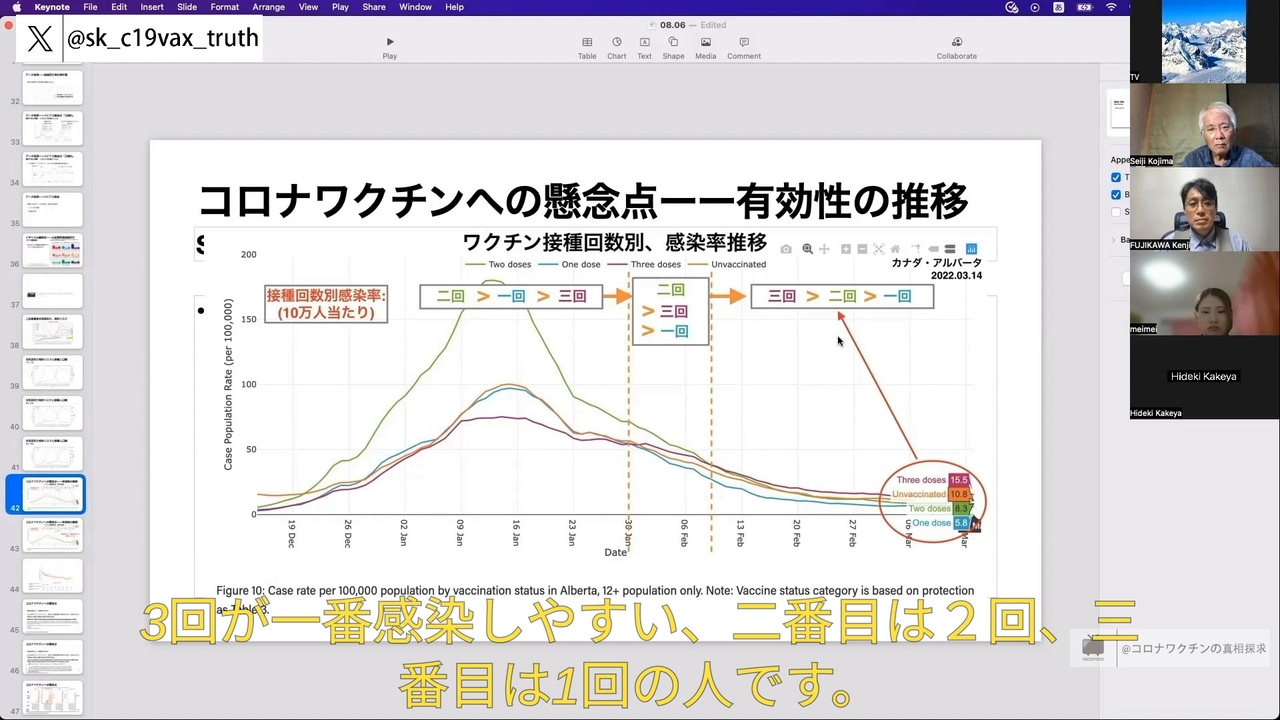The width and height of the screenshot is (1280, 720).
Task: Open the Format menu
Action: 224,7
